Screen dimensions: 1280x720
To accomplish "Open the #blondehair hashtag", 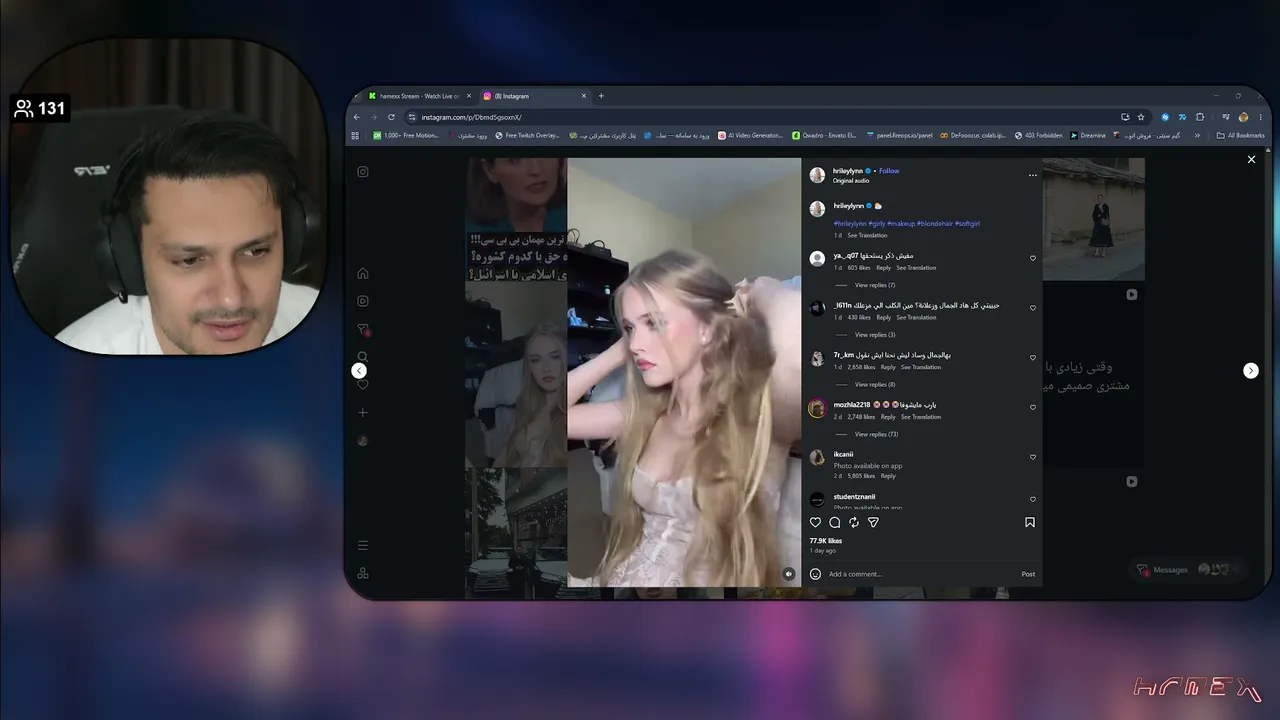I will pyautogui.click(x=934, y=224).
